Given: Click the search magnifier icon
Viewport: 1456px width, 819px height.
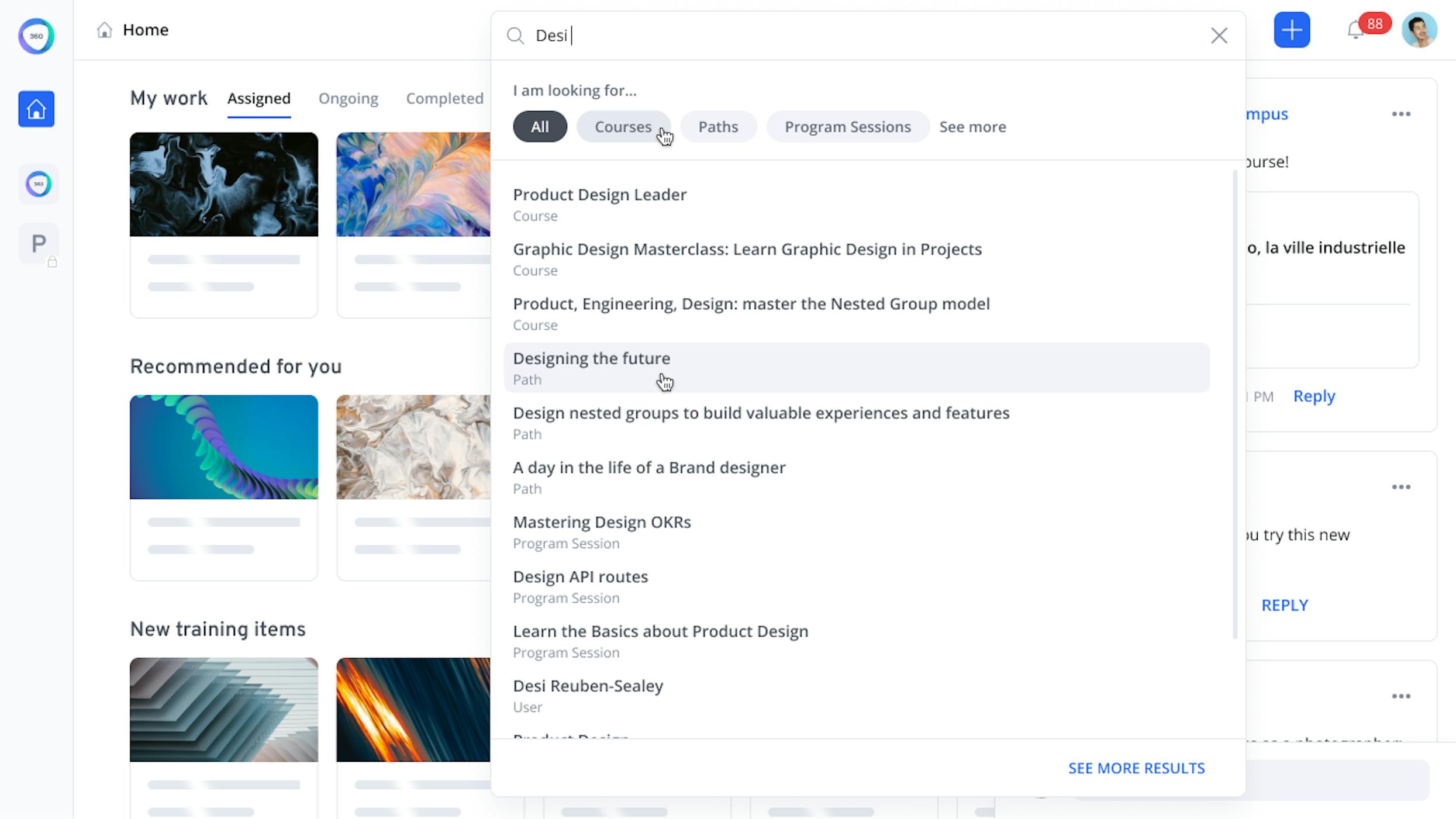Looking at the screenshot, I should (x=515, y=36).
